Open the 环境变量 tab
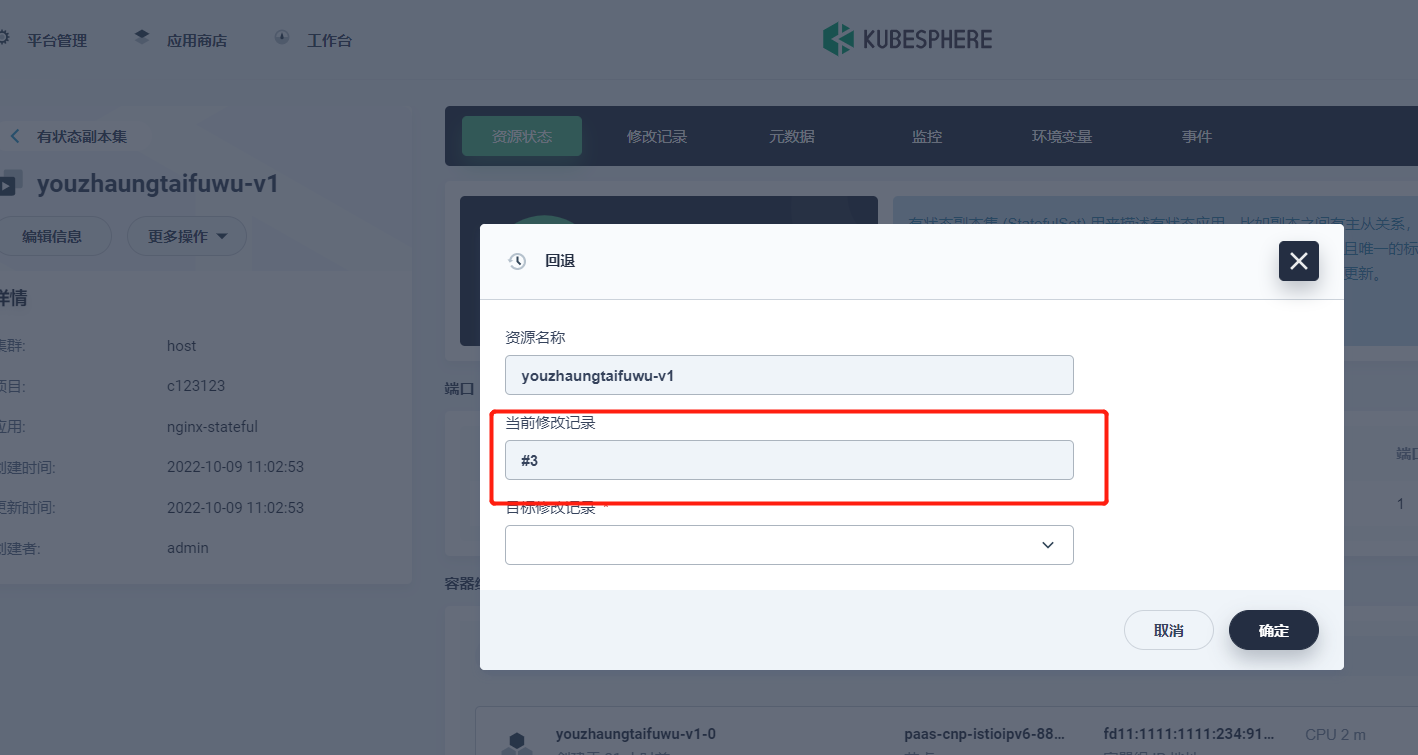The height and width of the screenshot is (755, 1418). 1062,136
